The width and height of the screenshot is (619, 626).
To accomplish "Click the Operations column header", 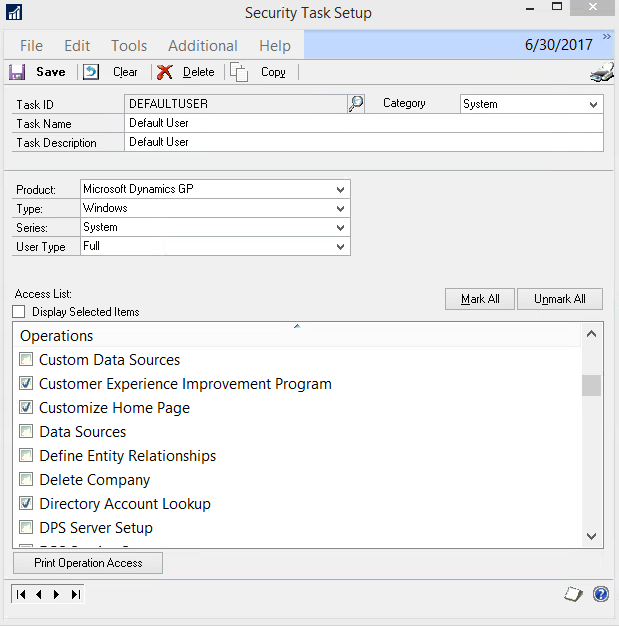I will (297, 335).
